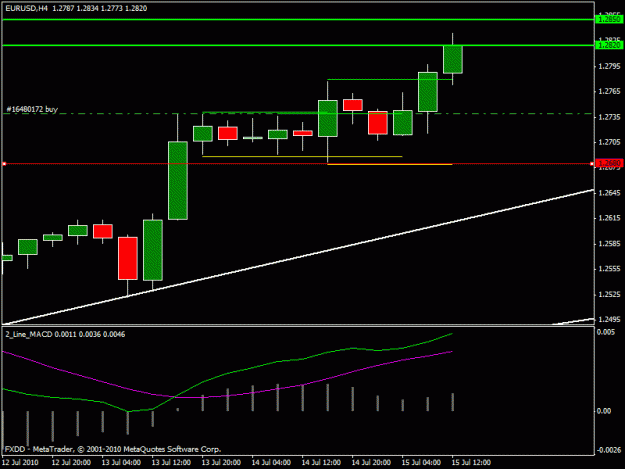Click the 15 Jul 12:00 time label
The image size is (625, 469).
point(471,462)
